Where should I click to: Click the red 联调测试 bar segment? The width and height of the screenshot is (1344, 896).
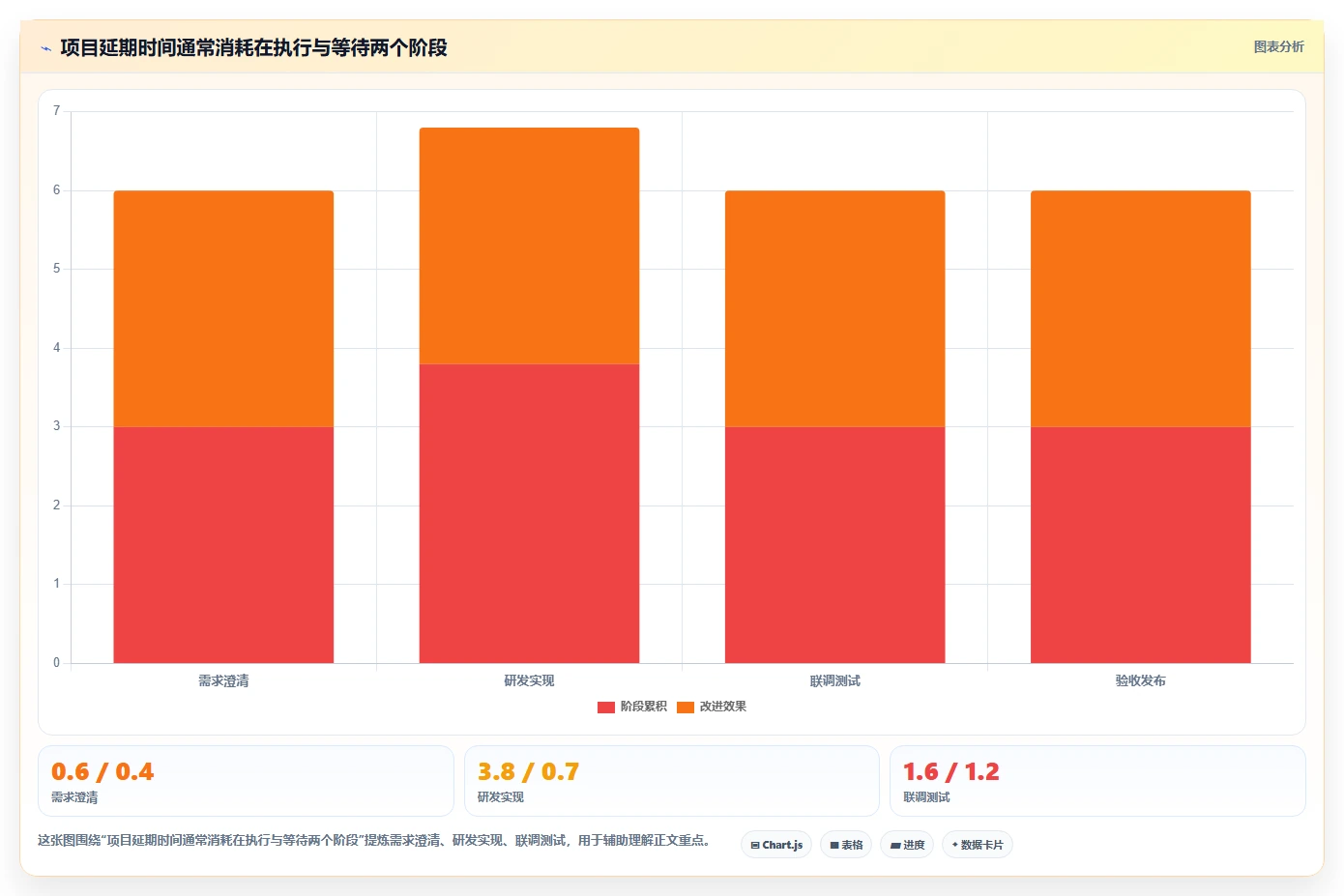[x=834, y=544]
